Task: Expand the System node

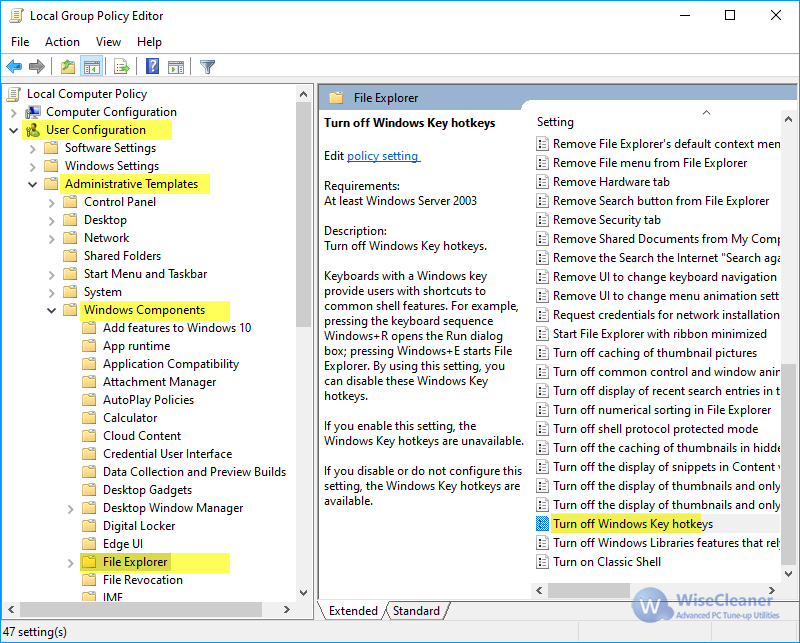Action: point(52,292)
